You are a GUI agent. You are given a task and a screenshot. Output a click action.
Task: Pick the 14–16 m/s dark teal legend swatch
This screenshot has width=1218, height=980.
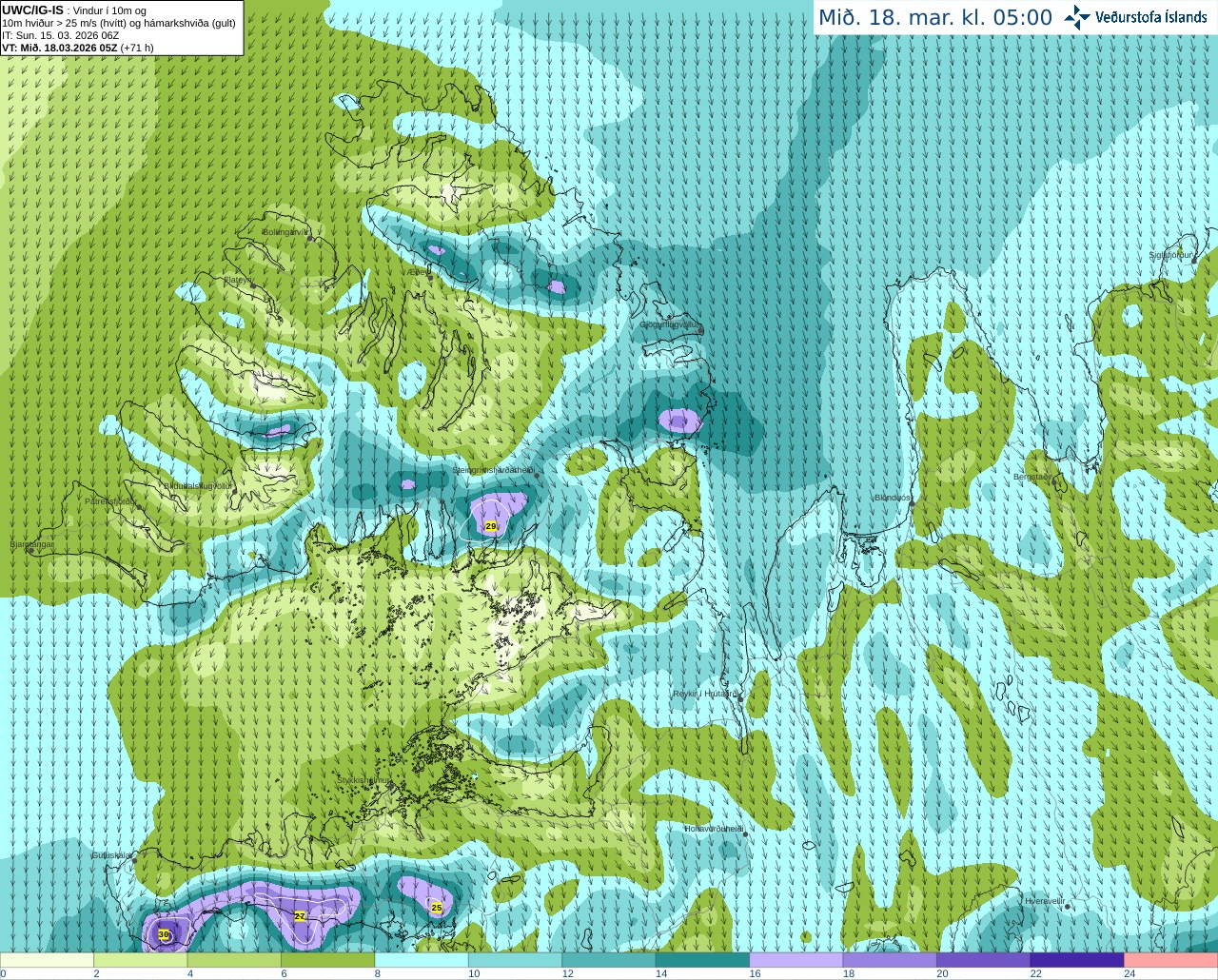pos(703,960)
